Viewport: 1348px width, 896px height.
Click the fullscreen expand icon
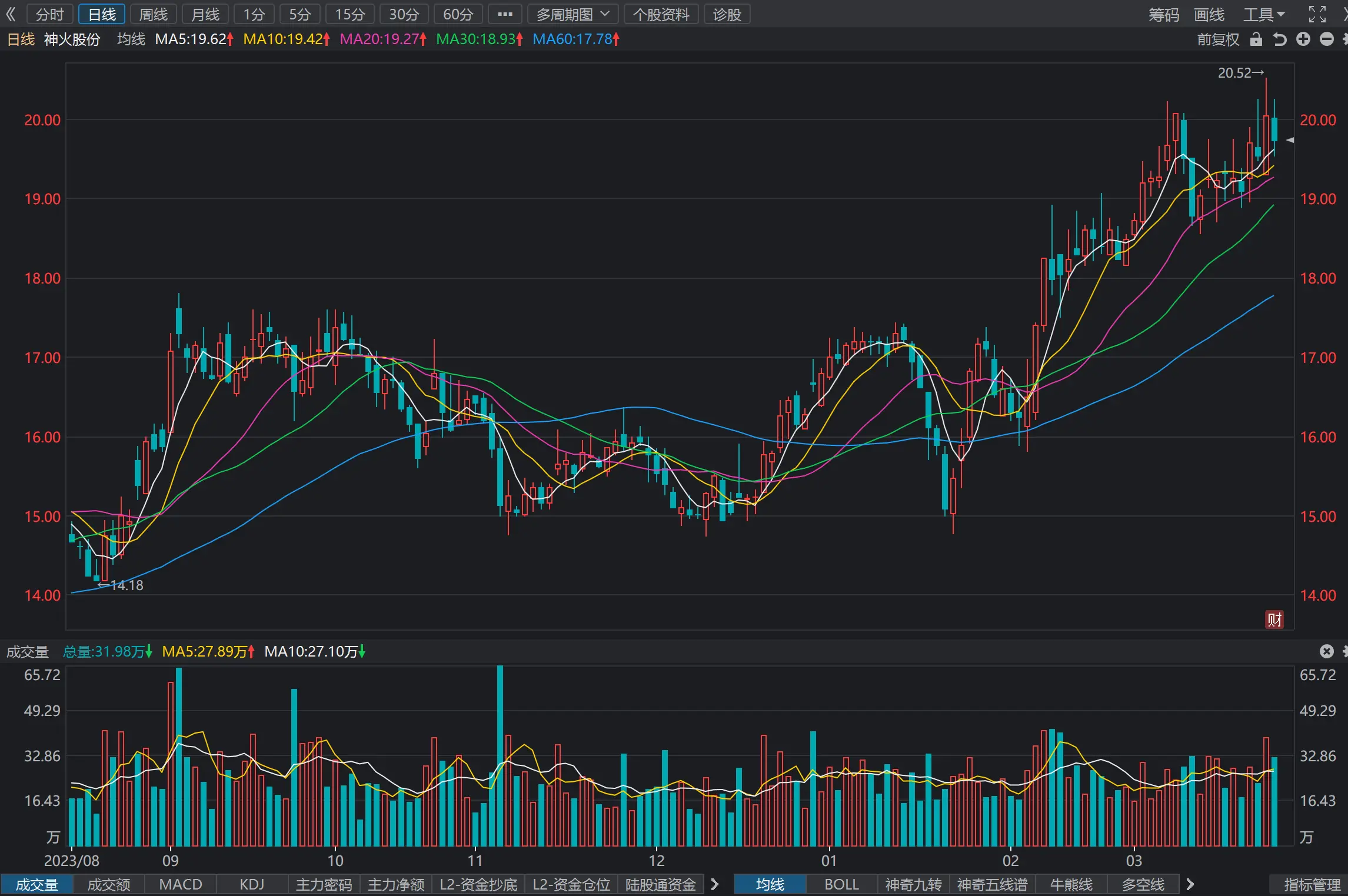tap(1317, 14)
